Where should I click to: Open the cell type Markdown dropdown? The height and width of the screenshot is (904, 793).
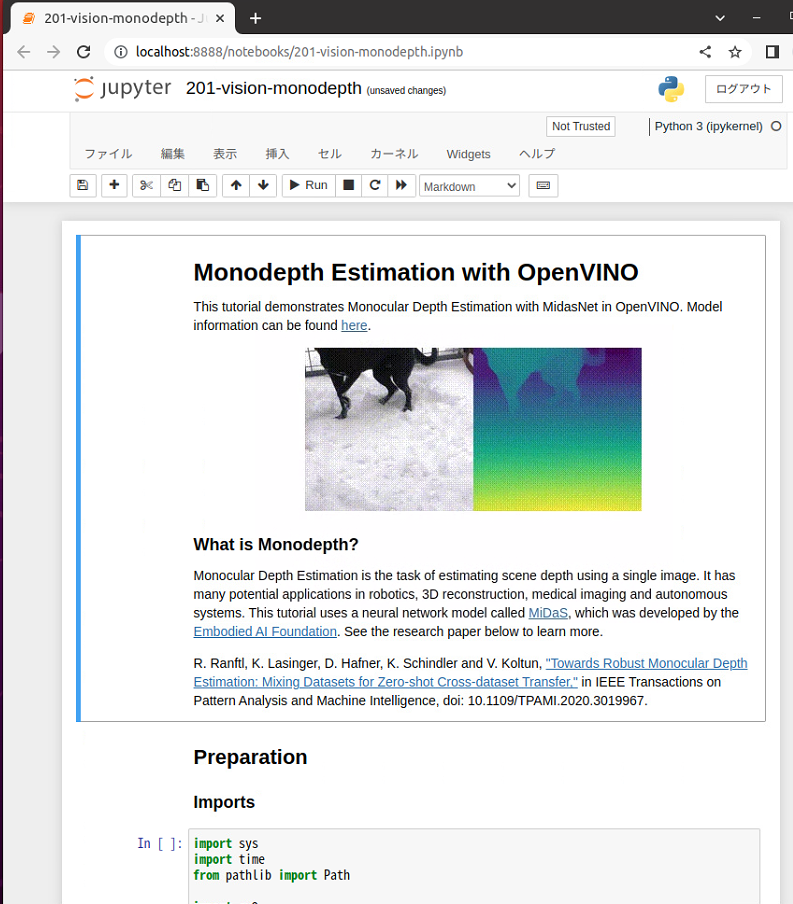tap(469, 186)
